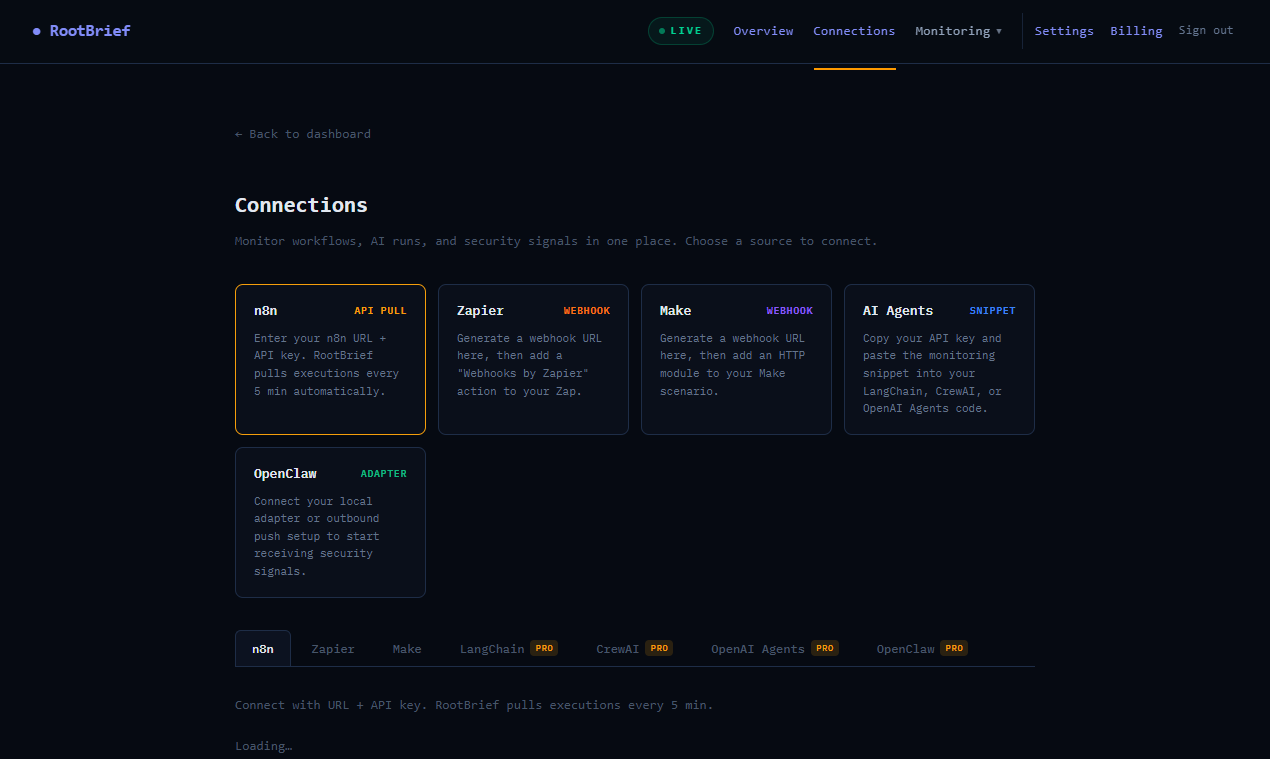Switch to the Zapier tab
Image resolution: width=1270 pixels, height=759 pixels.
[333, 649]
